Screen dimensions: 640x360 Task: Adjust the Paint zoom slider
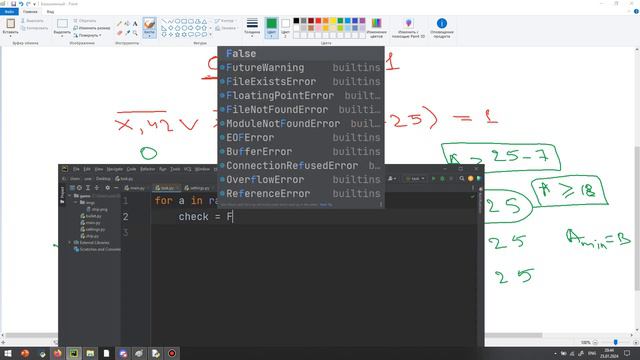[x=615, y=342]
